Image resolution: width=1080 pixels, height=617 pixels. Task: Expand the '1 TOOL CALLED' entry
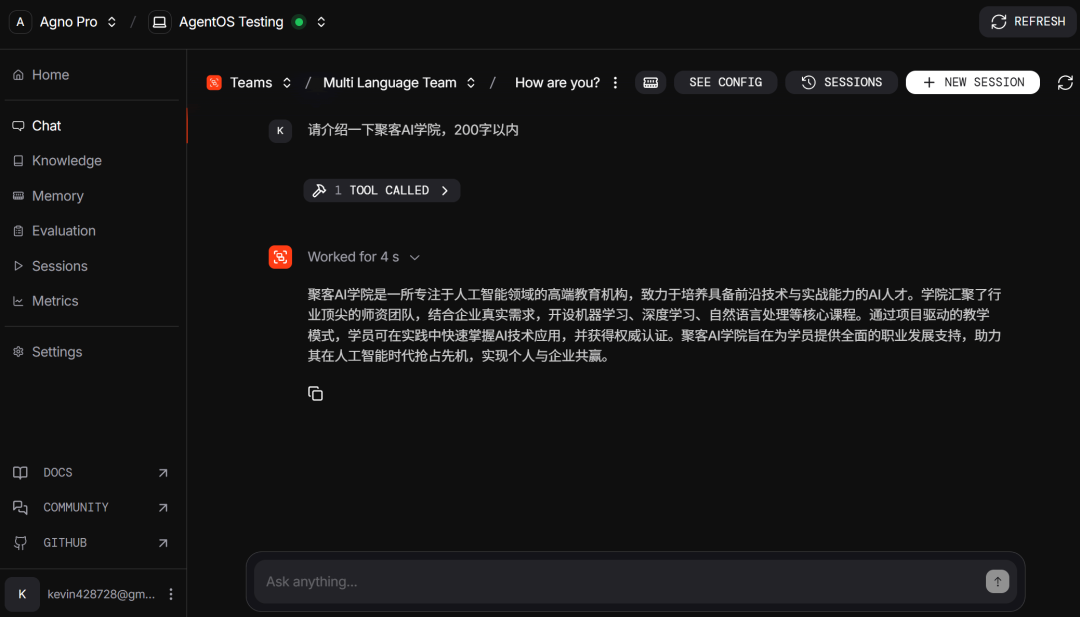tap(382, 190)
